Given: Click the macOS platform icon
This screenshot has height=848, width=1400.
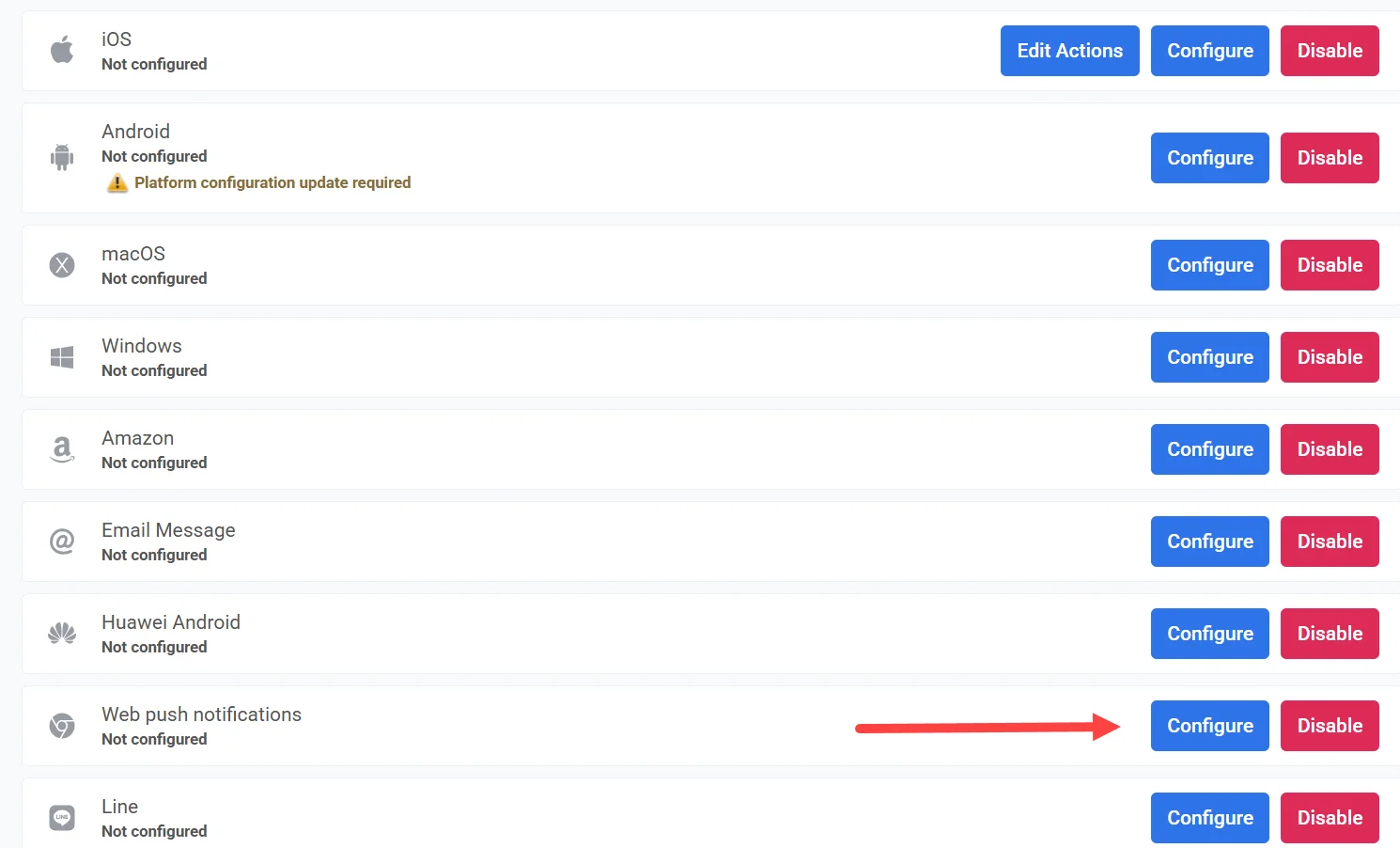Looking at the screenshot, I should coord(62,265).
